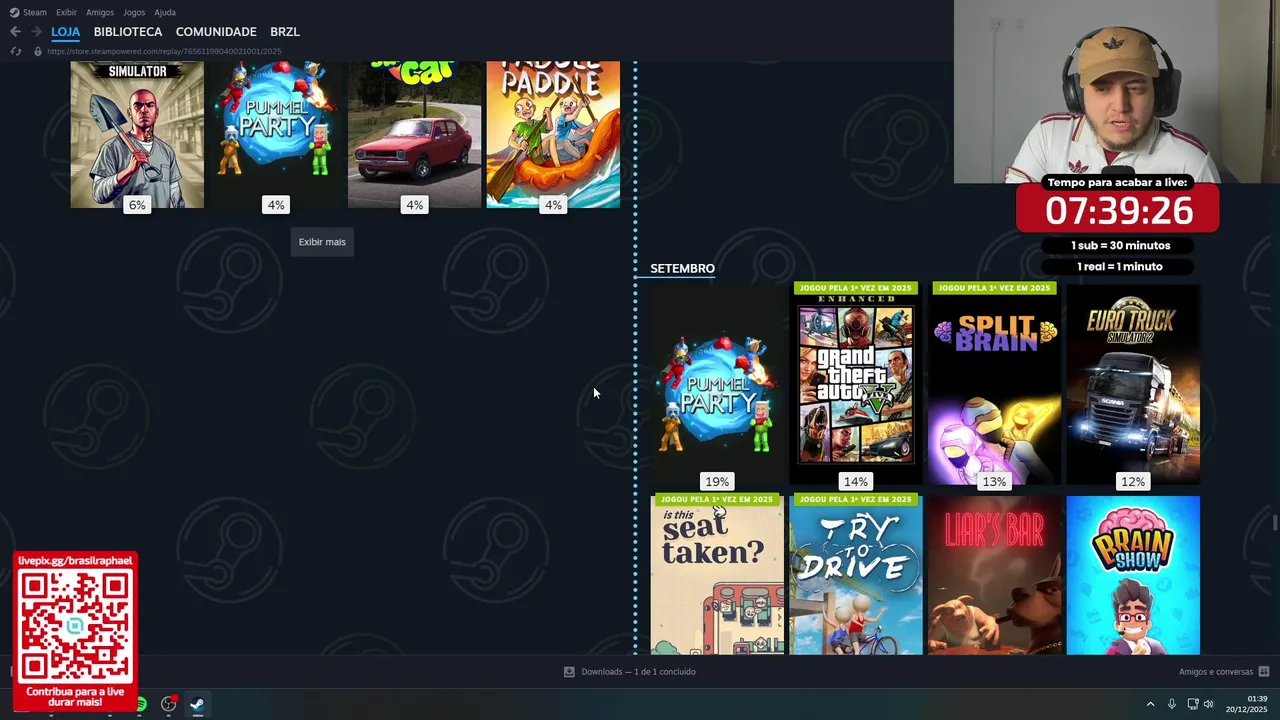
Task: Open the Amigos e conversas chat icon
Action: click(x=1264, y=672)
